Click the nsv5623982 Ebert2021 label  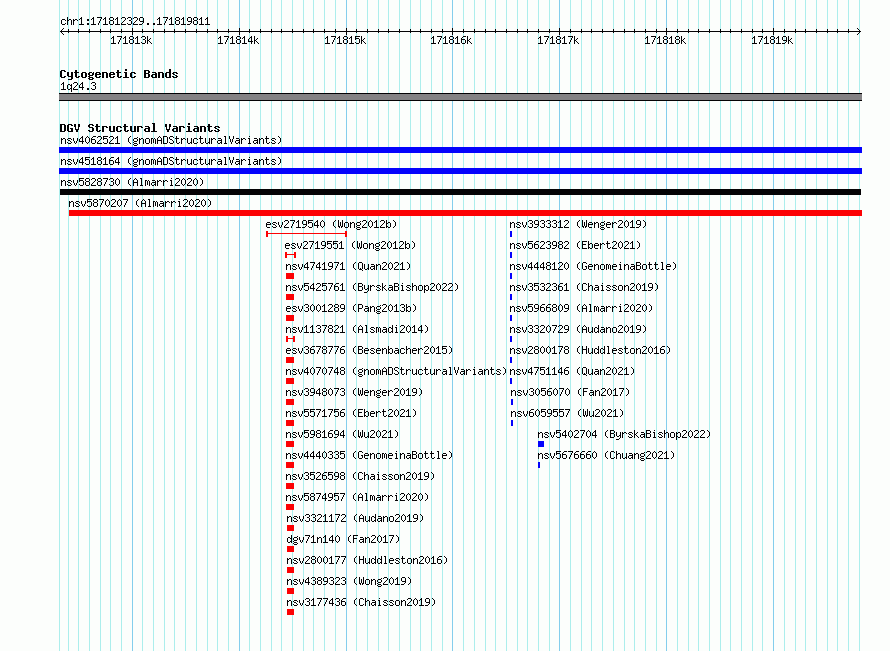click(575, 245)
